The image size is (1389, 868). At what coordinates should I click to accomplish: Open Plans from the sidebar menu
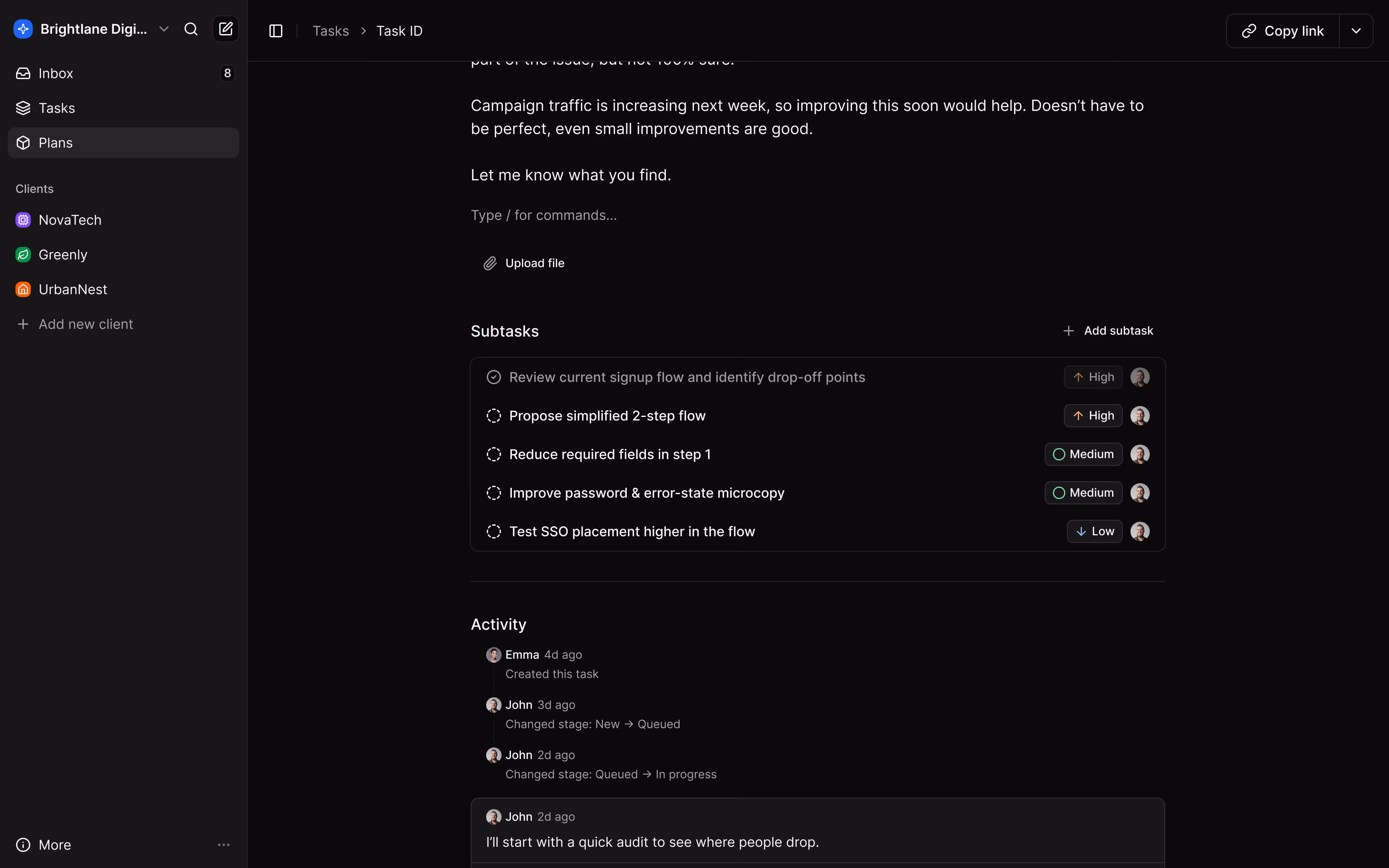click(x=55, y=142)
